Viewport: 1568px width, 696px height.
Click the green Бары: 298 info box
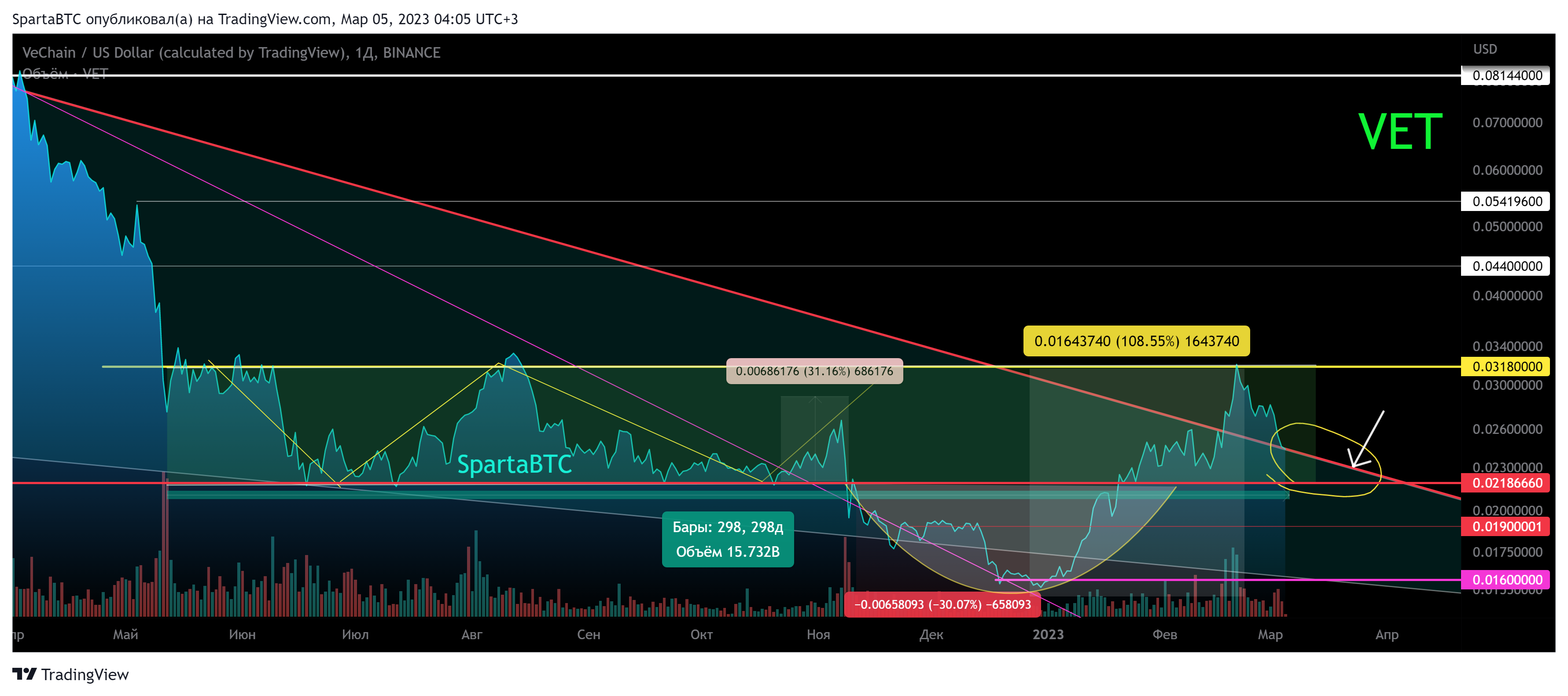tap(728, 540)
